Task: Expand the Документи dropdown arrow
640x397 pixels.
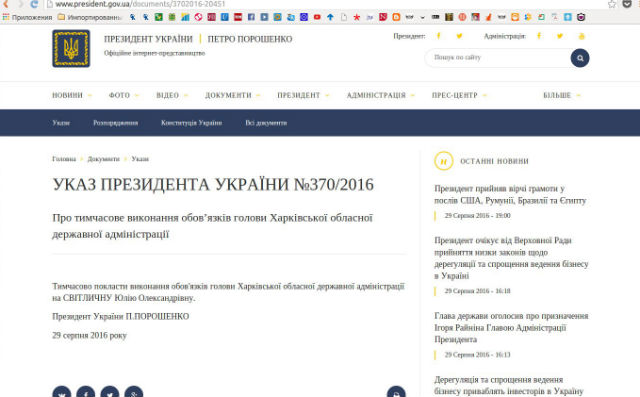Action: (258, 95)
